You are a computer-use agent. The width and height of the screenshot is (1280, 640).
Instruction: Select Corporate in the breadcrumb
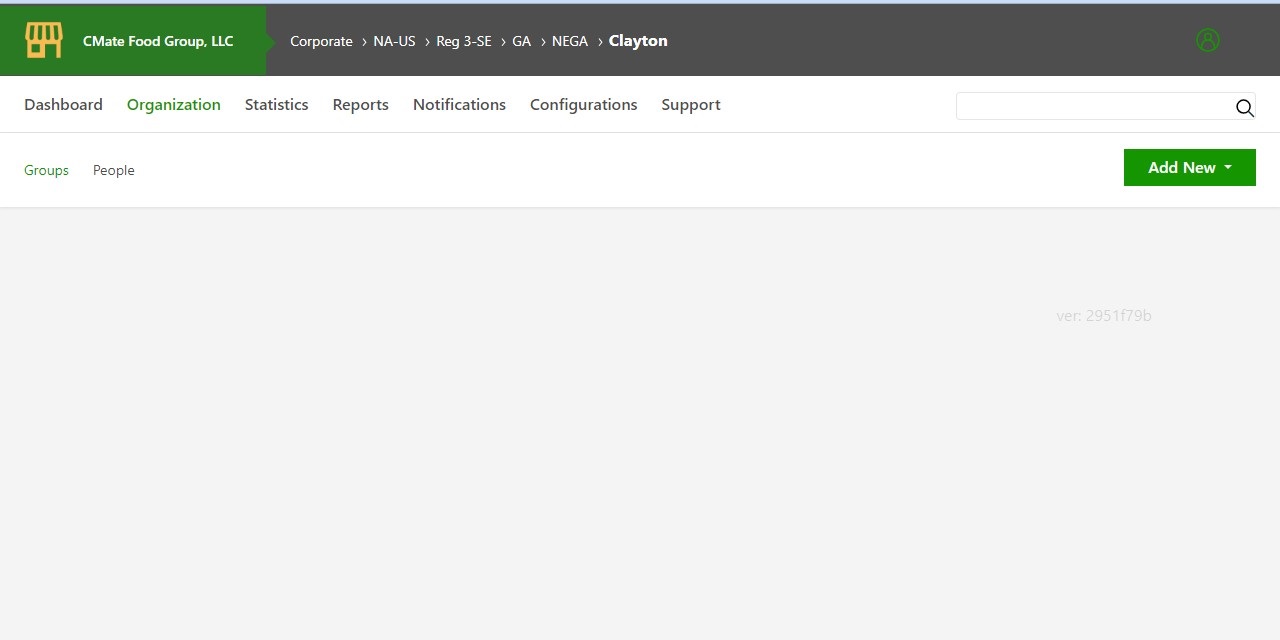321,41
